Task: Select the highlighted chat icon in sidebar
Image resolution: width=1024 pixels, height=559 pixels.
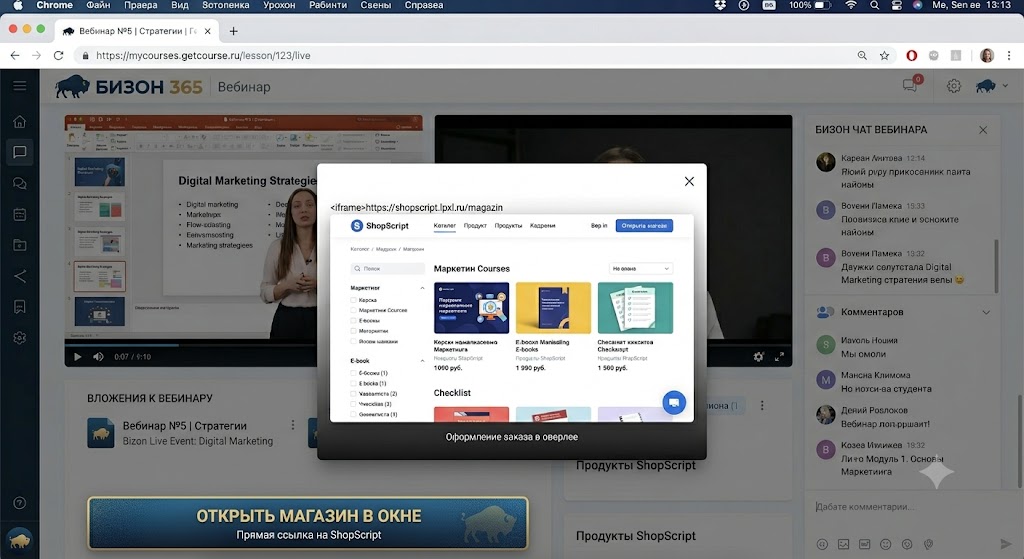Action: click(20, 152)
